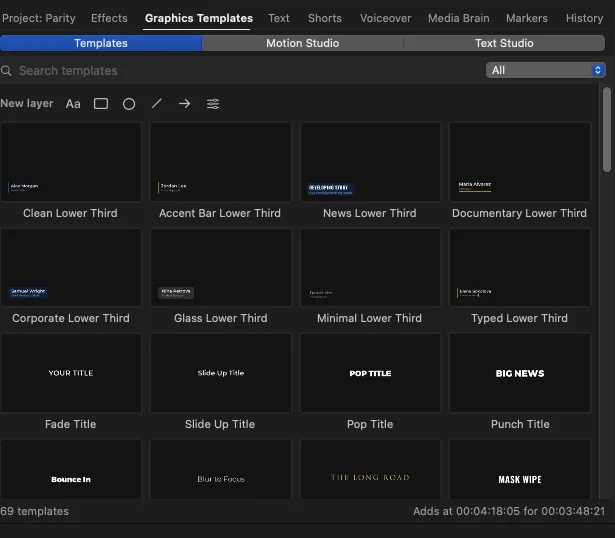
Task: Add a new text layer (Aa)
Action: click(73, 104)
